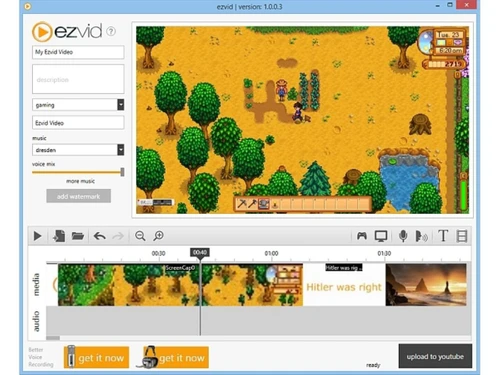
Task: Zoom out the timeline with the minus magnifier
Action: (x=140, y=236)
